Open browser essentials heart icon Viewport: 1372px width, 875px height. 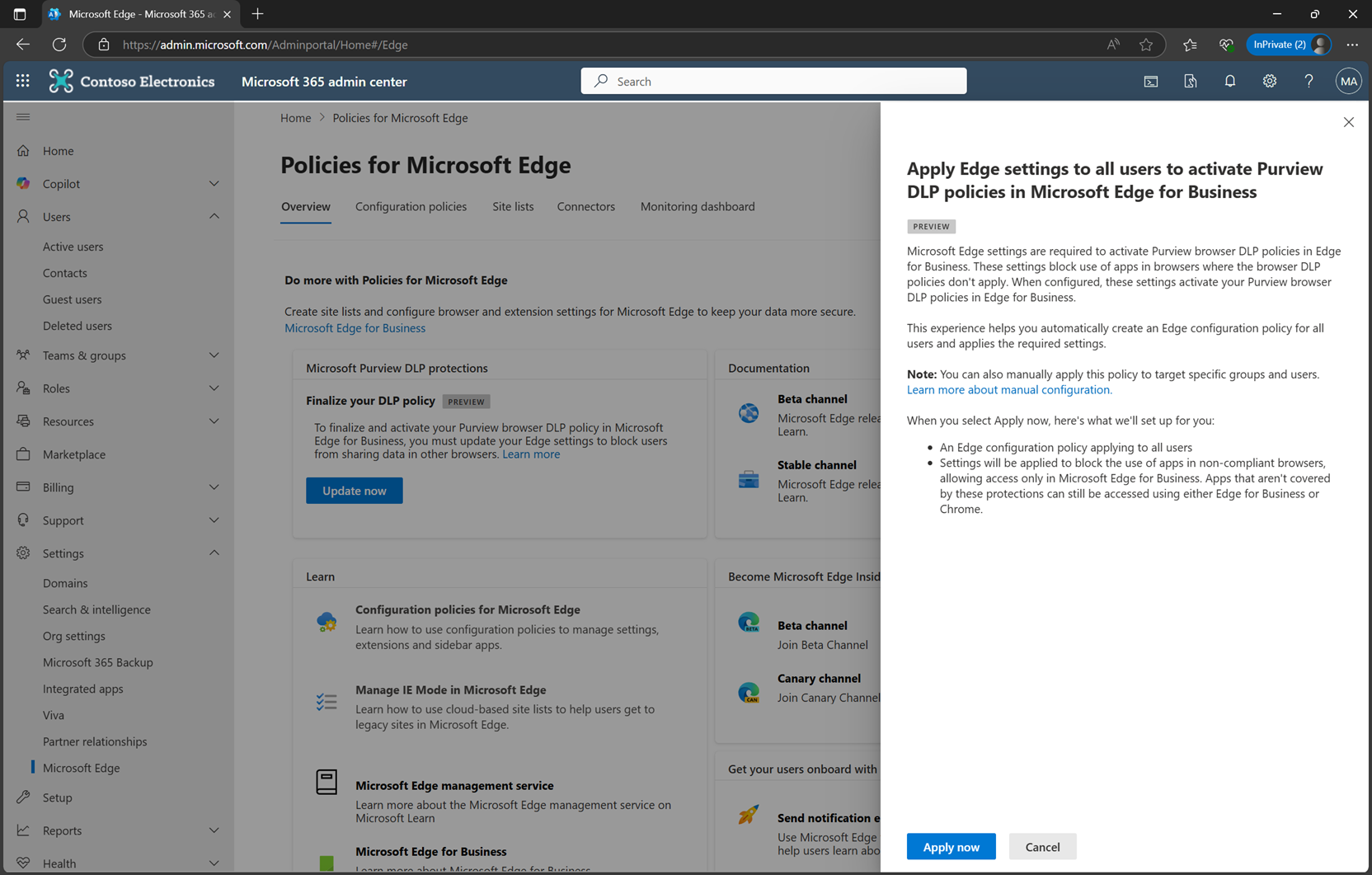pyautogui.click(x=1226, y=45)
